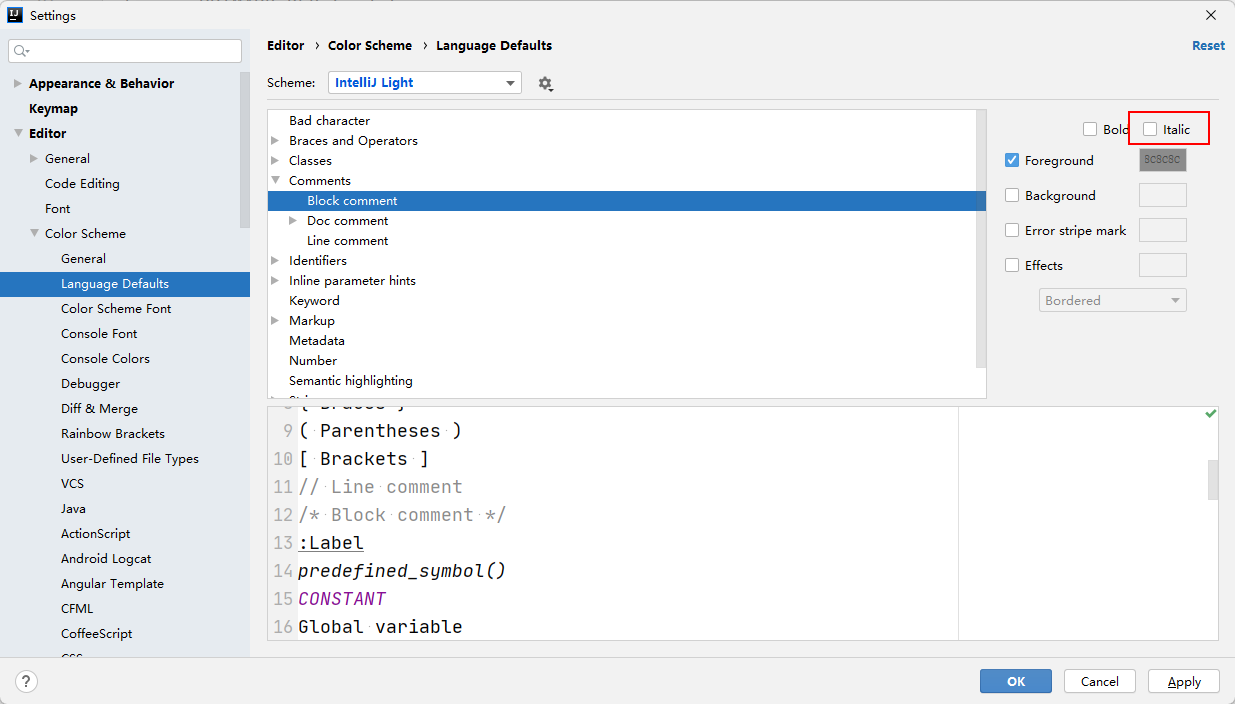1235x704 pixels.
Task: Expand the Doc comment tree node
Action: 293,220
